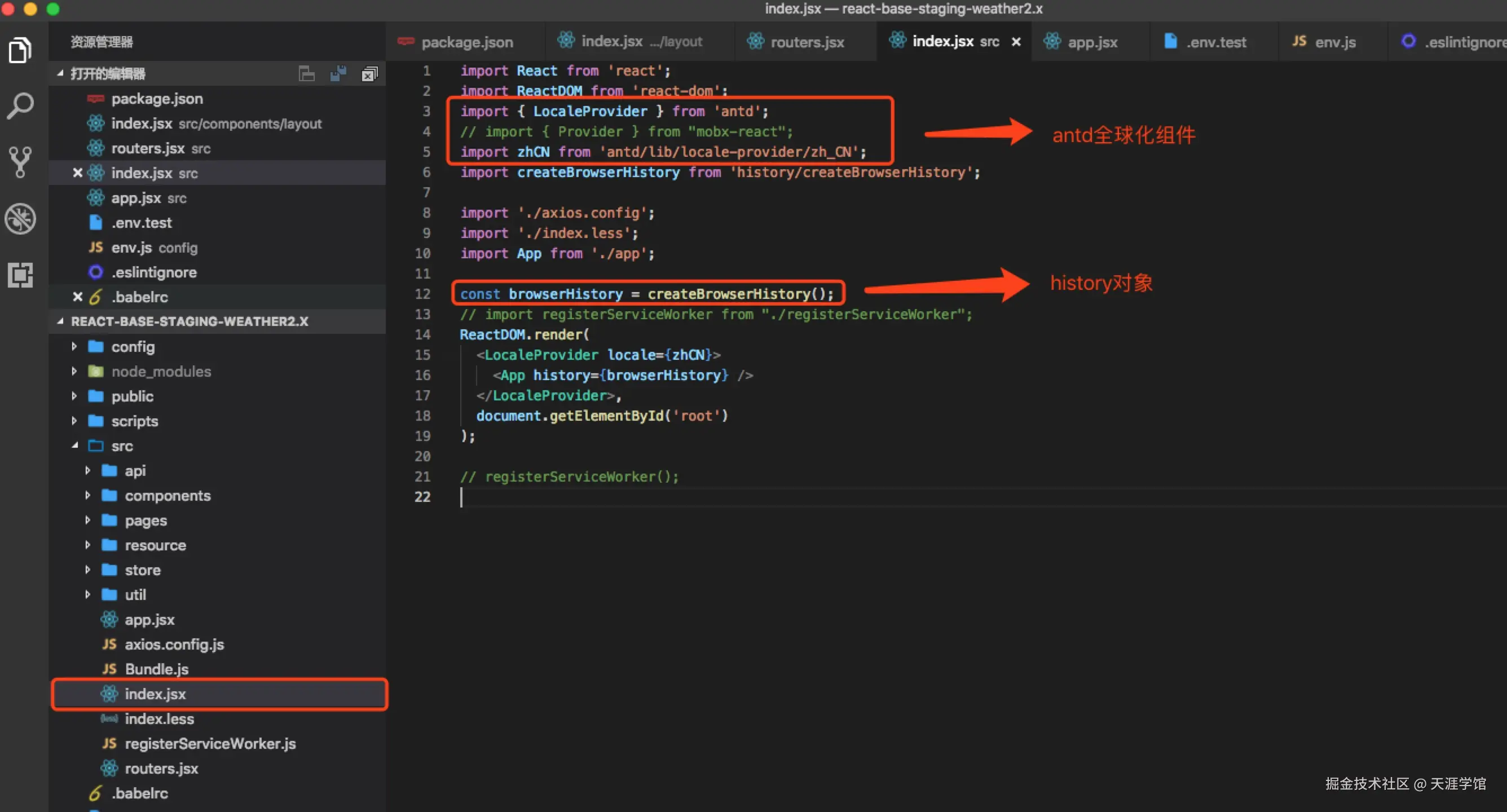This screenshot has width=1507, height=812.
Task: Collapse the open editors section
Action: coord(60,74)
